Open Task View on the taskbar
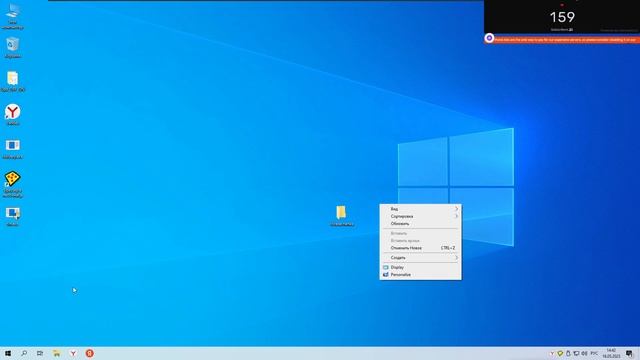 coord(40,353)
